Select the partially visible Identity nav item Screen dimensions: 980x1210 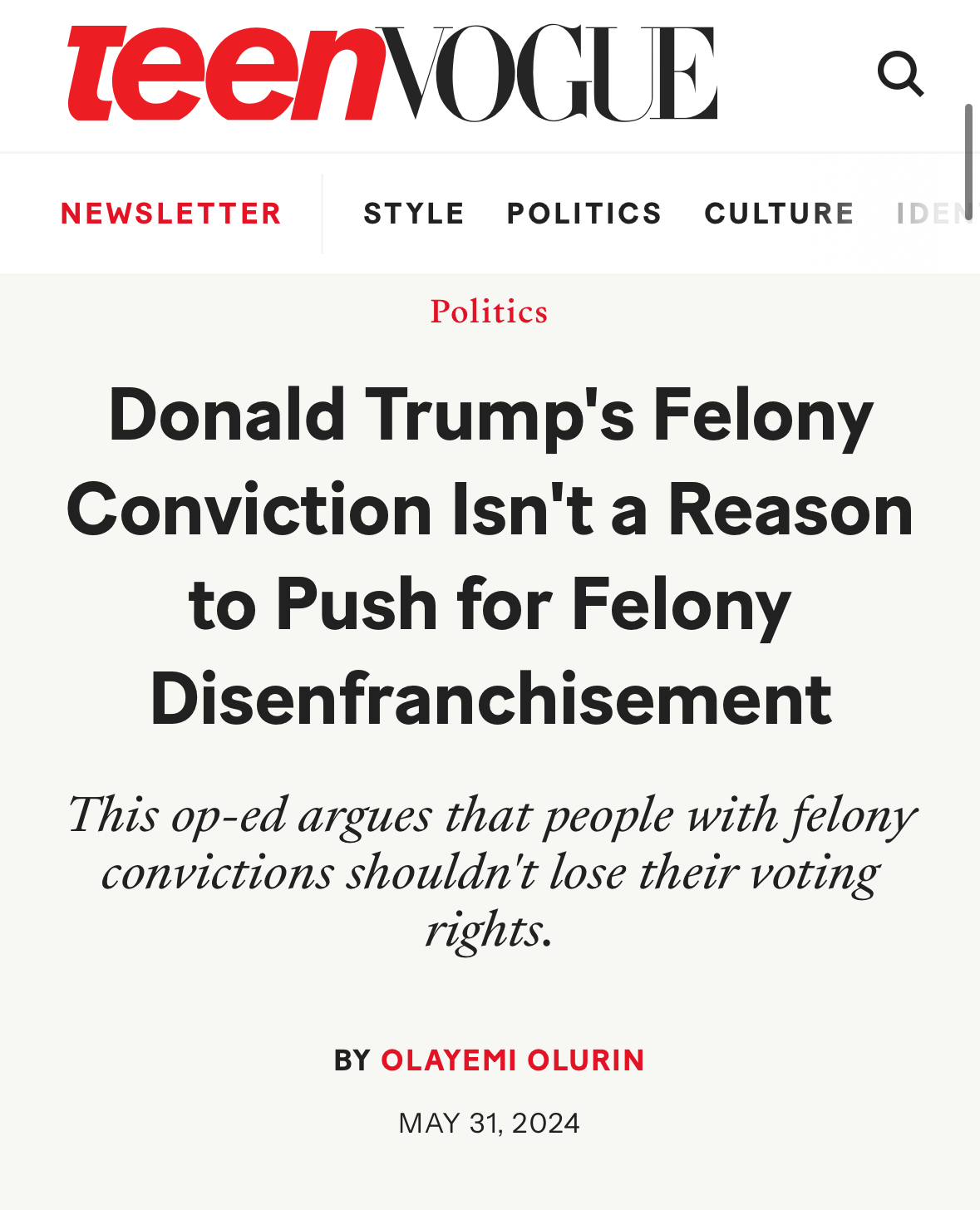pos(935,214)
